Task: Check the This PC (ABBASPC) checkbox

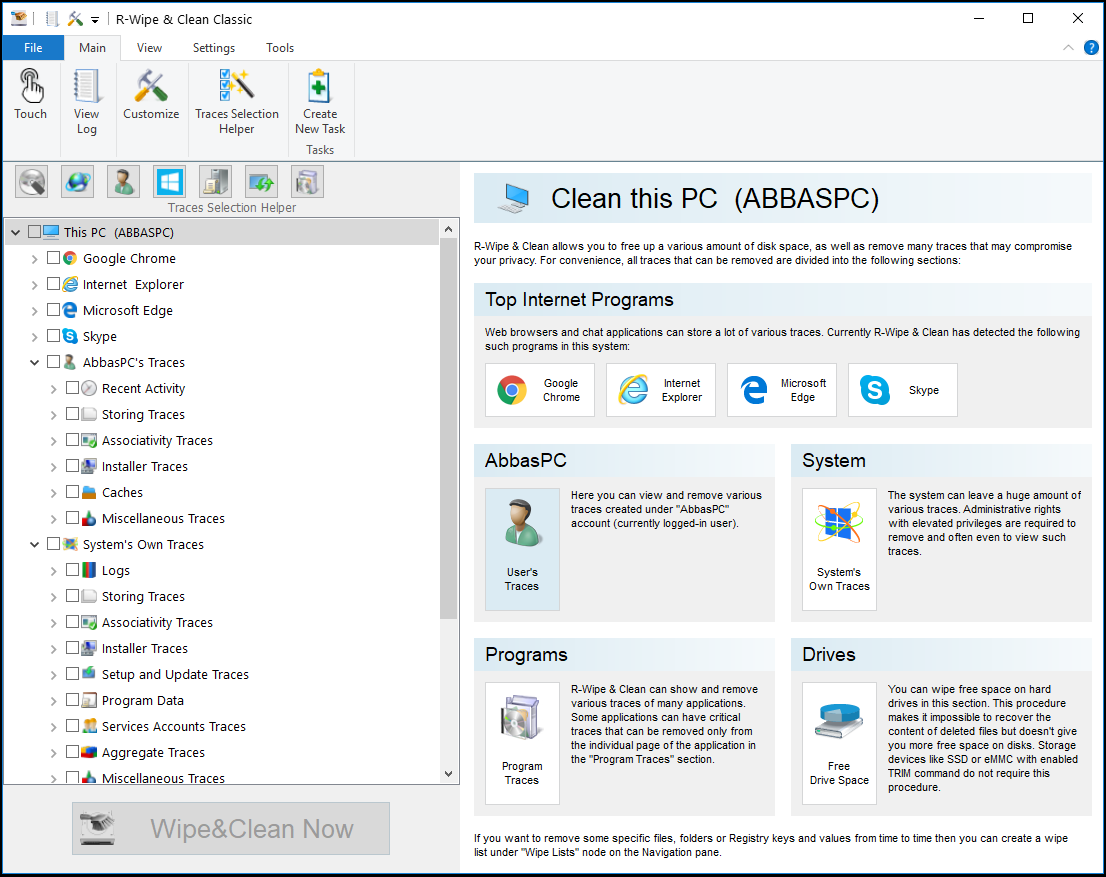Action: pos(34,232)
